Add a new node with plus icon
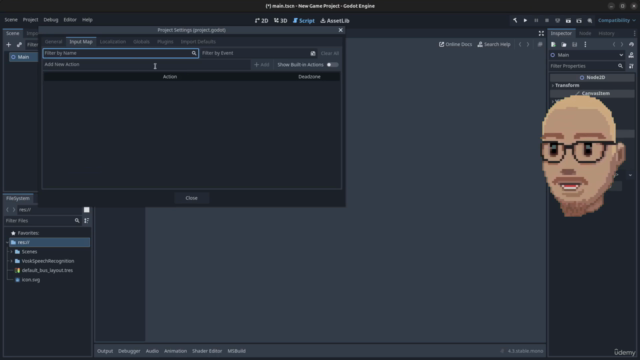640x360 pixels. click(x=9, y=44)
